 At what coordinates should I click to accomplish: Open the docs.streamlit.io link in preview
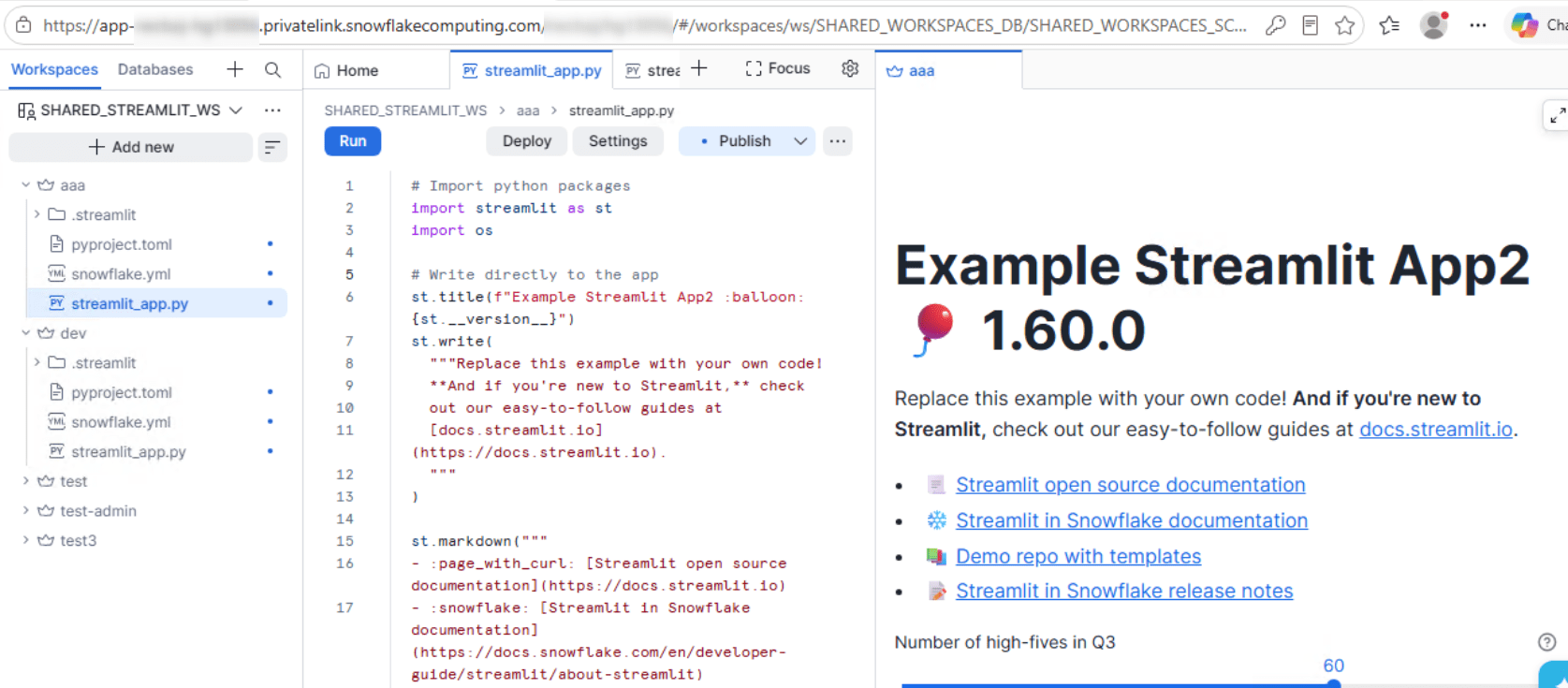click(x=1436, y=430)
